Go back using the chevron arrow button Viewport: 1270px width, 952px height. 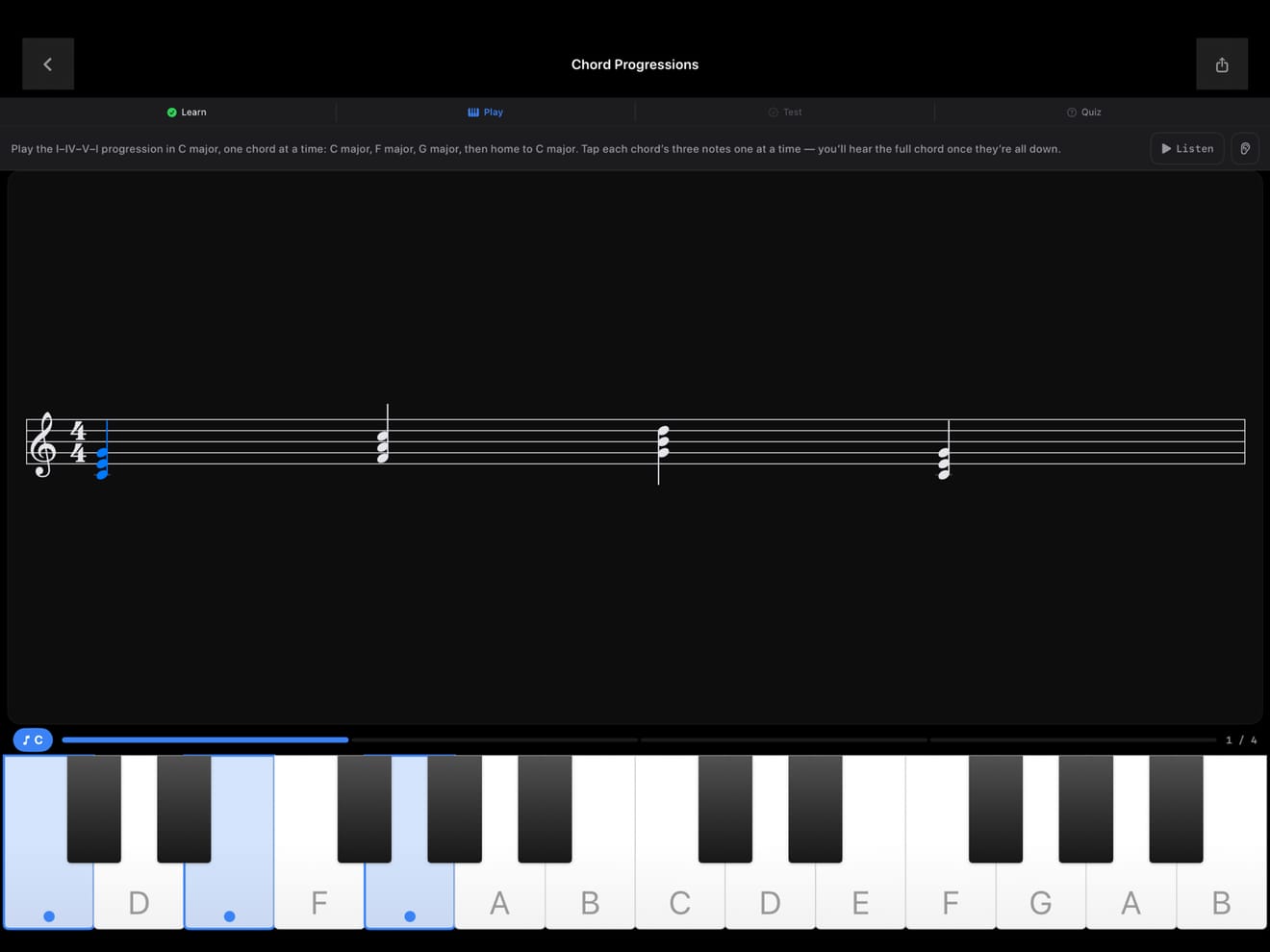48,64
